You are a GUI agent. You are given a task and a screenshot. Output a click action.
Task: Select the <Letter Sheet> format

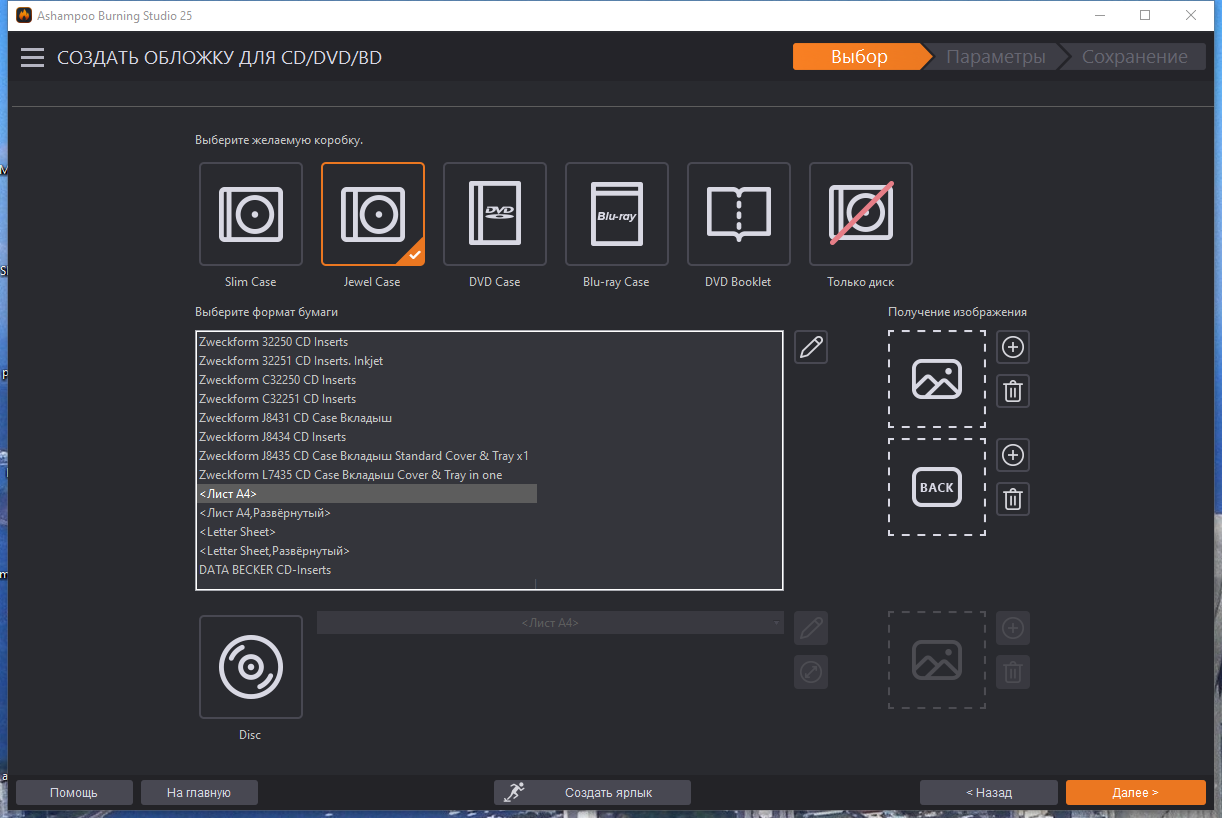[x=367, y=532]
